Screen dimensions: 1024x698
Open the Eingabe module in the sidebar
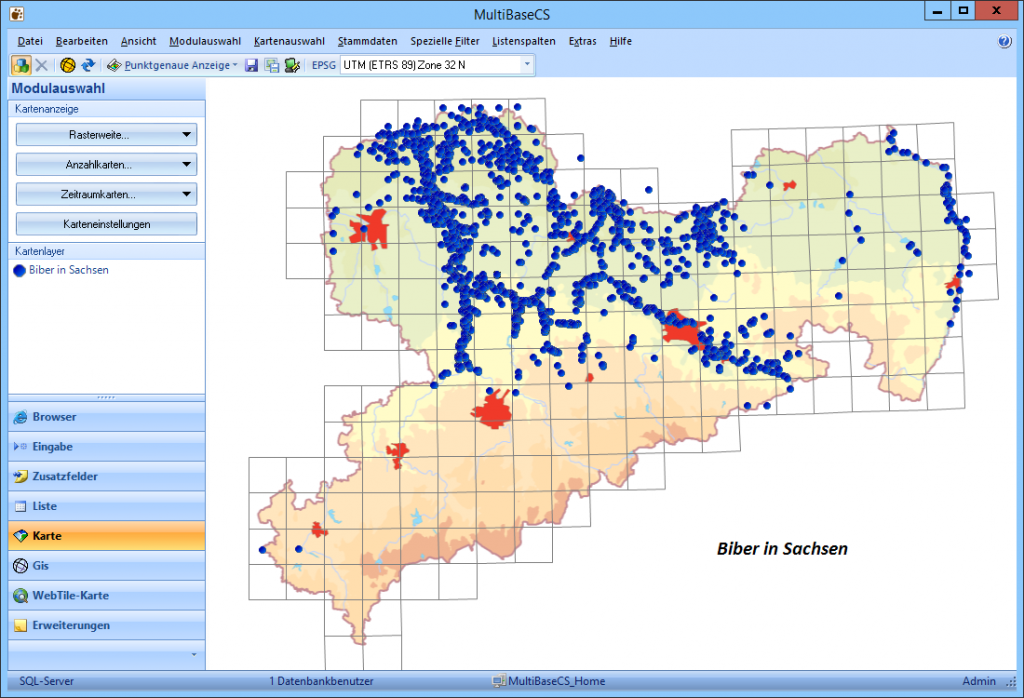pos(106,447)
